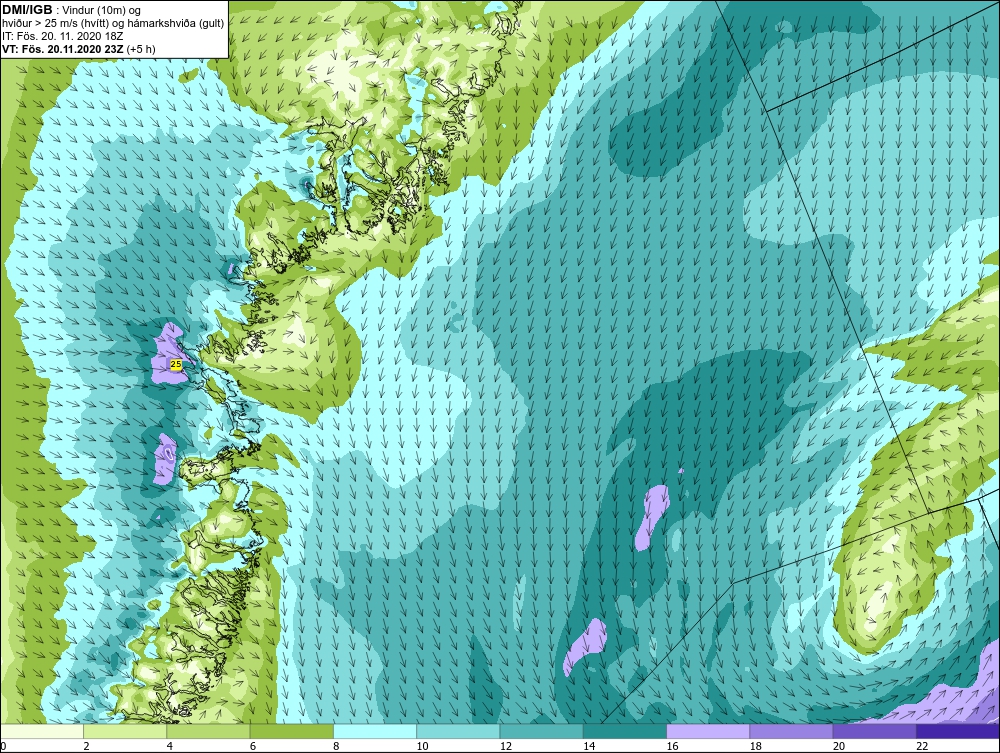Click the 'VT: Fös. 20.11.2020 23Z' valid time
This screenshot has height=753, width=1000.
pyautogui.click(x=63, y=49)
